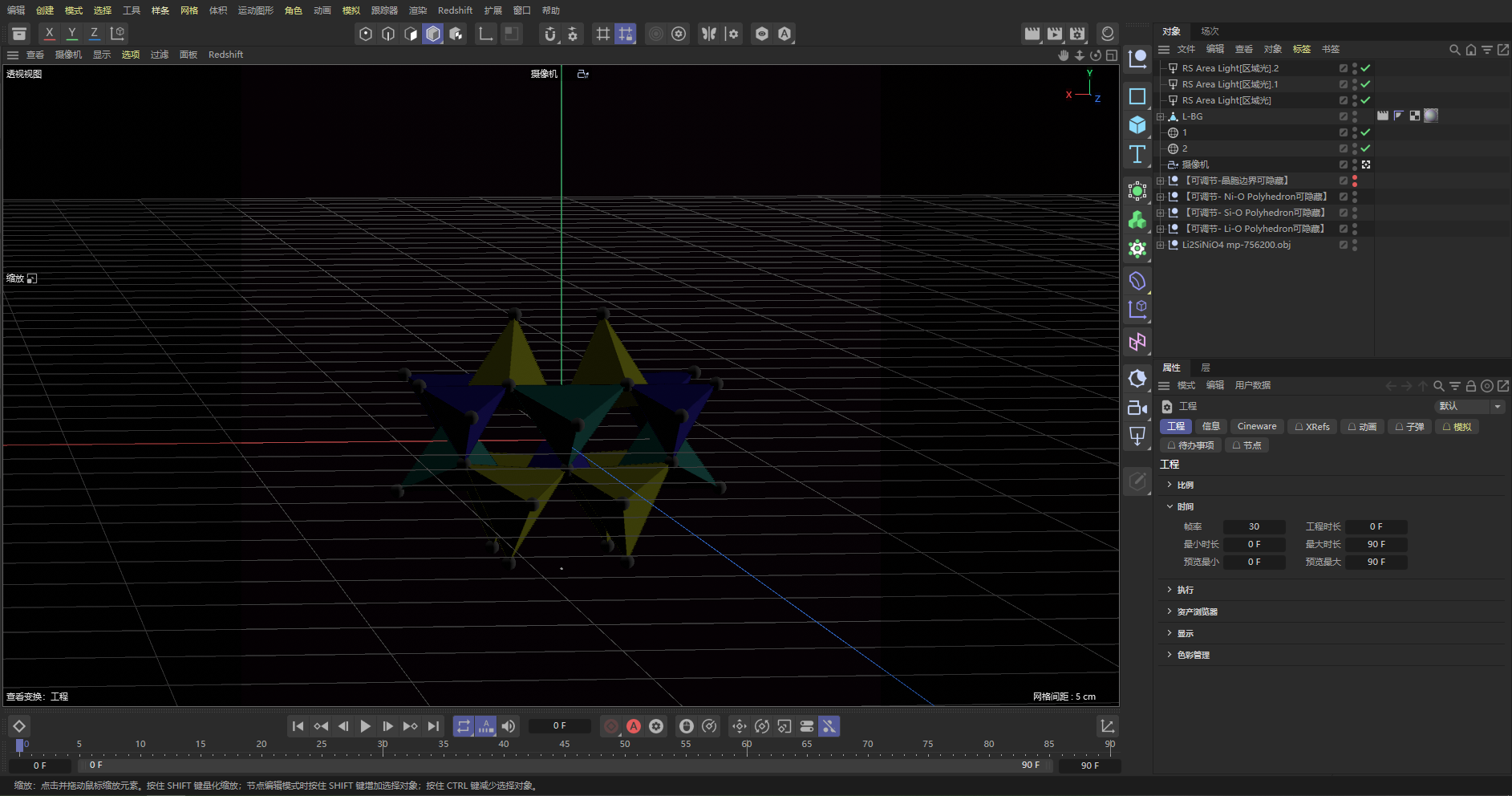Expand Li2SiNiO4 mp-756200.obj hierarchy
The height and width of the screenshot is (796, 1512).
pos(1160,245)
